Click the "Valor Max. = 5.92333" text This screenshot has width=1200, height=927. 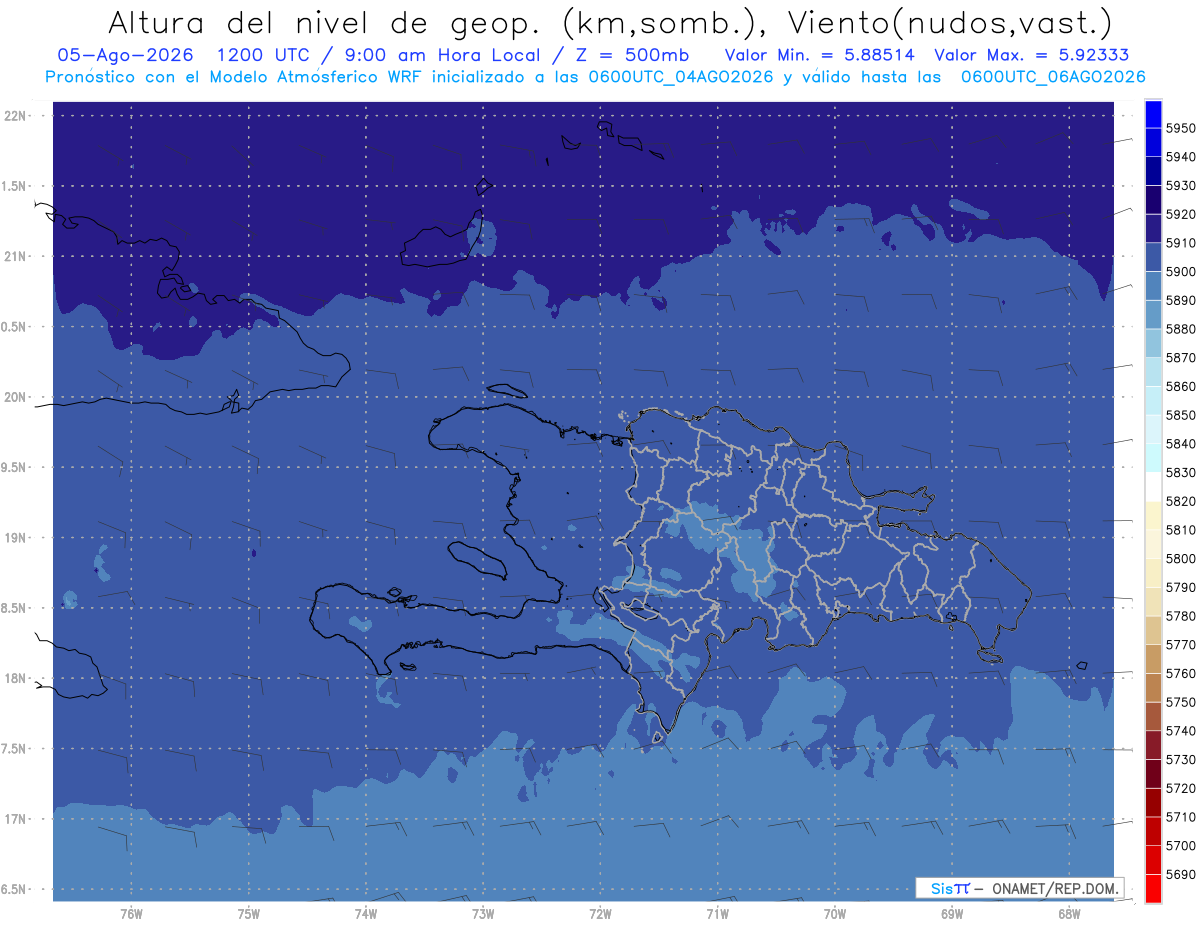point(1032,55)
